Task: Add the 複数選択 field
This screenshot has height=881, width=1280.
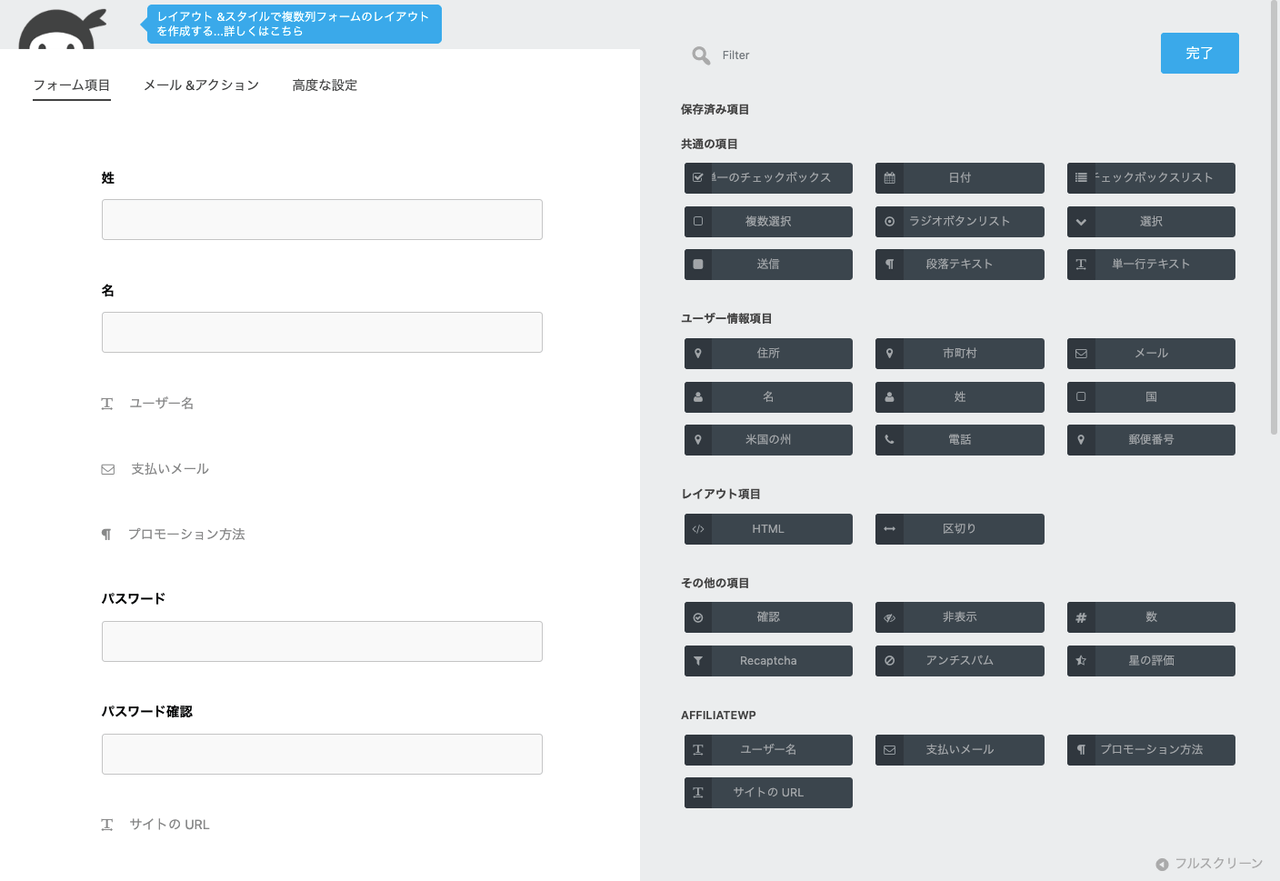Action: (768, 221)
